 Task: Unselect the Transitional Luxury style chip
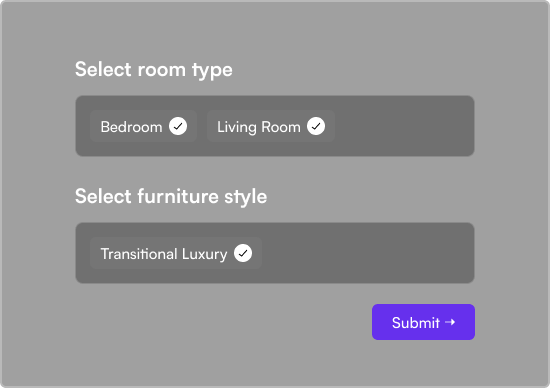click(x=176, y=253)
